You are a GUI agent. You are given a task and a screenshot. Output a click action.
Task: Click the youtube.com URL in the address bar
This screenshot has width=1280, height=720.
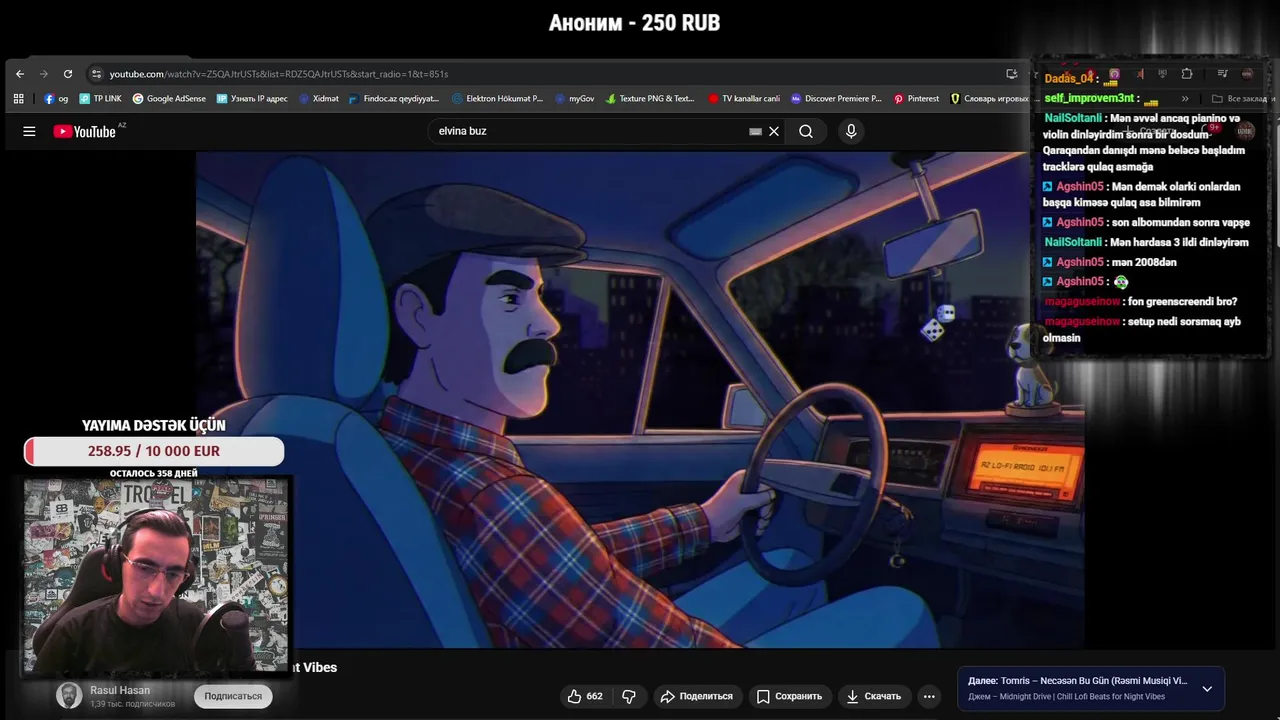coord(278,74)
